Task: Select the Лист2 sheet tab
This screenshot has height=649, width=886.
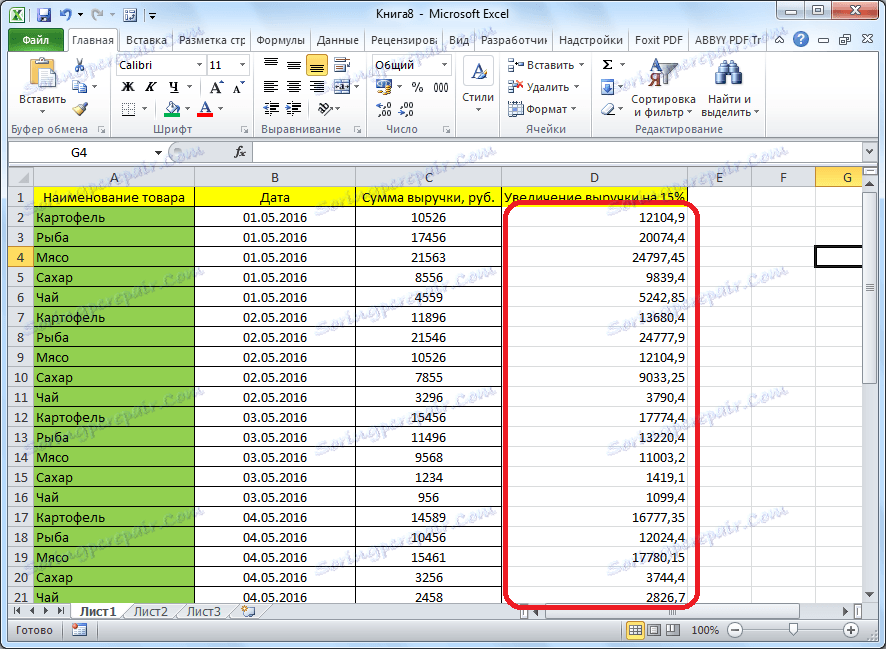Action: click(x=150, y=611)
